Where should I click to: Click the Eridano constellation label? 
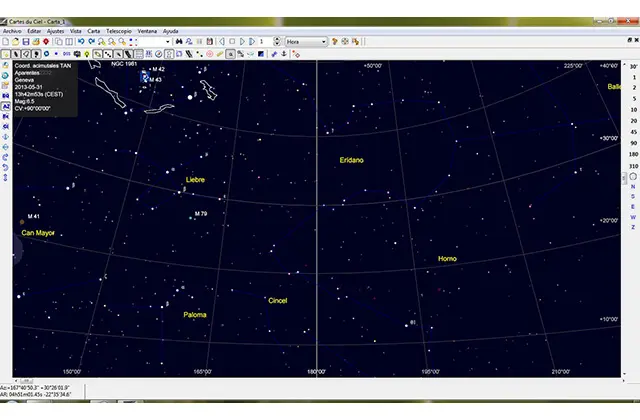tap(351, 159)
